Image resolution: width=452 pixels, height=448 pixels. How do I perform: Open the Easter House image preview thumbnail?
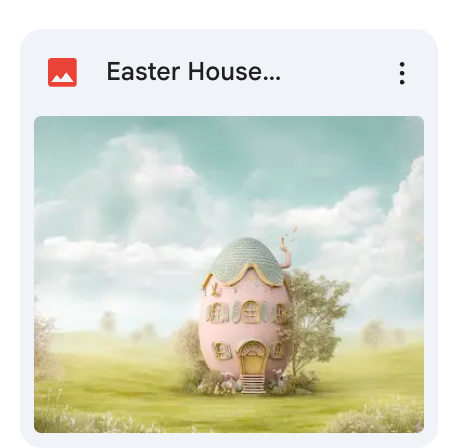[x=229, y=274]
